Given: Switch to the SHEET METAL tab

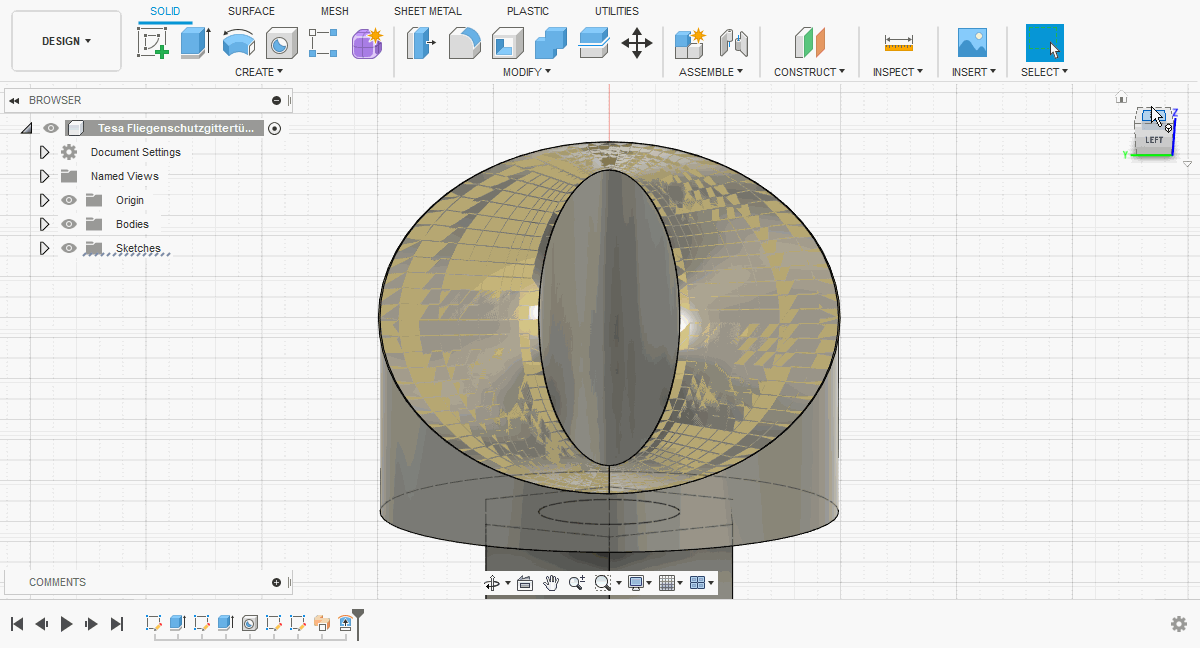Looking at the screenshot, I should tap(428, 11).
